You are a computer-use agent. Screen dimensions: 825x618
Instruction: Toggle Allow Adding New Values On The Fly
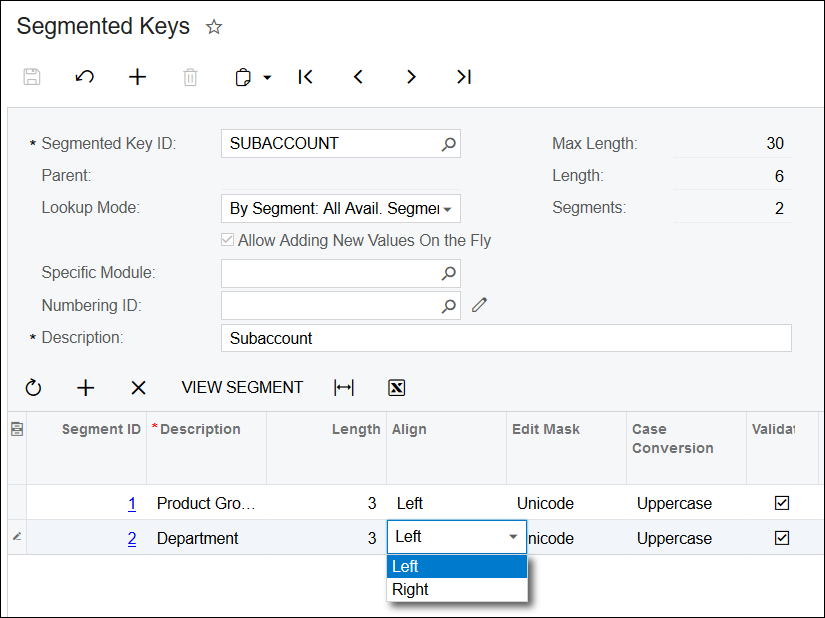[227, 240]
